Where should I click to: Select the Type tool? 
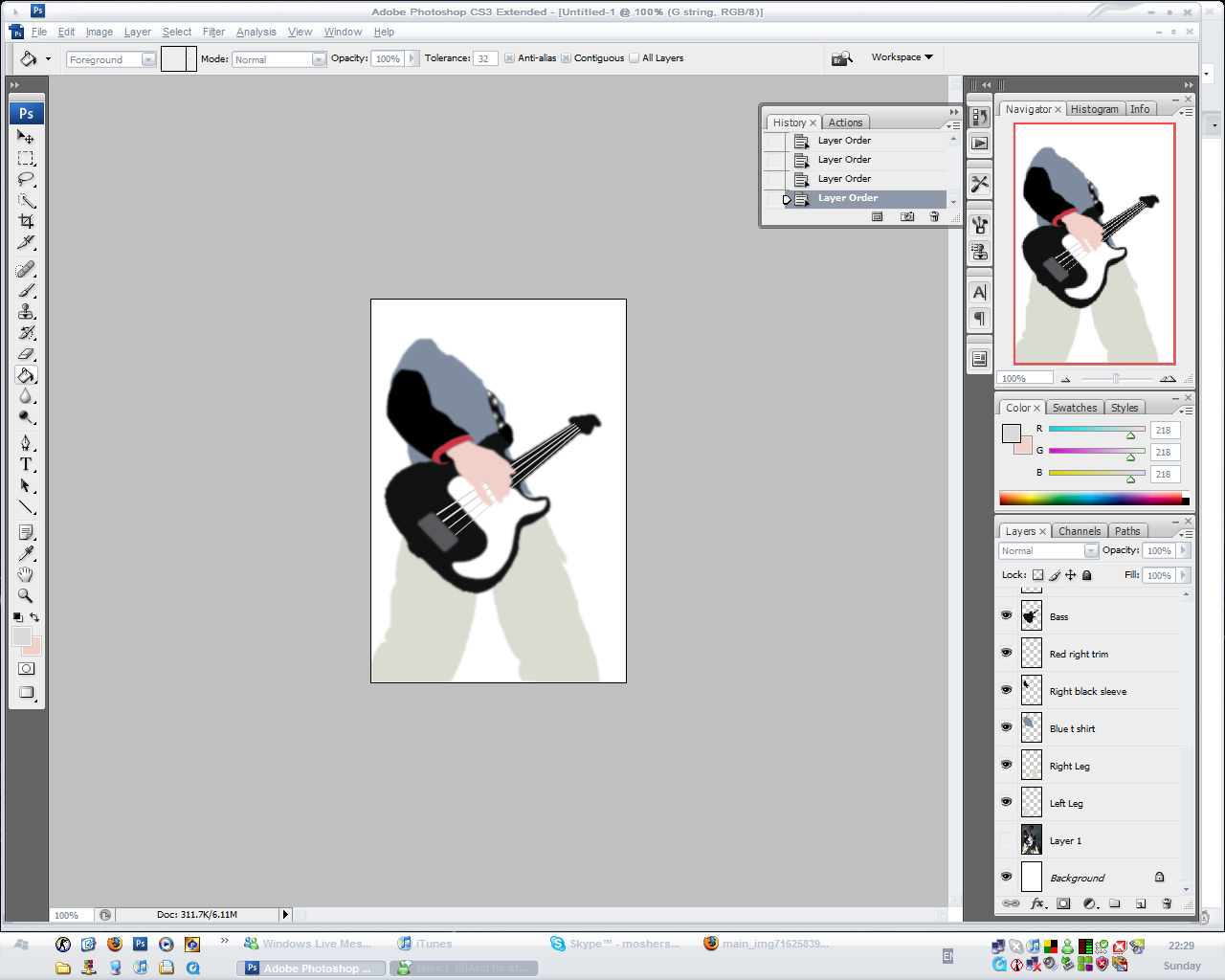(26, 464)
